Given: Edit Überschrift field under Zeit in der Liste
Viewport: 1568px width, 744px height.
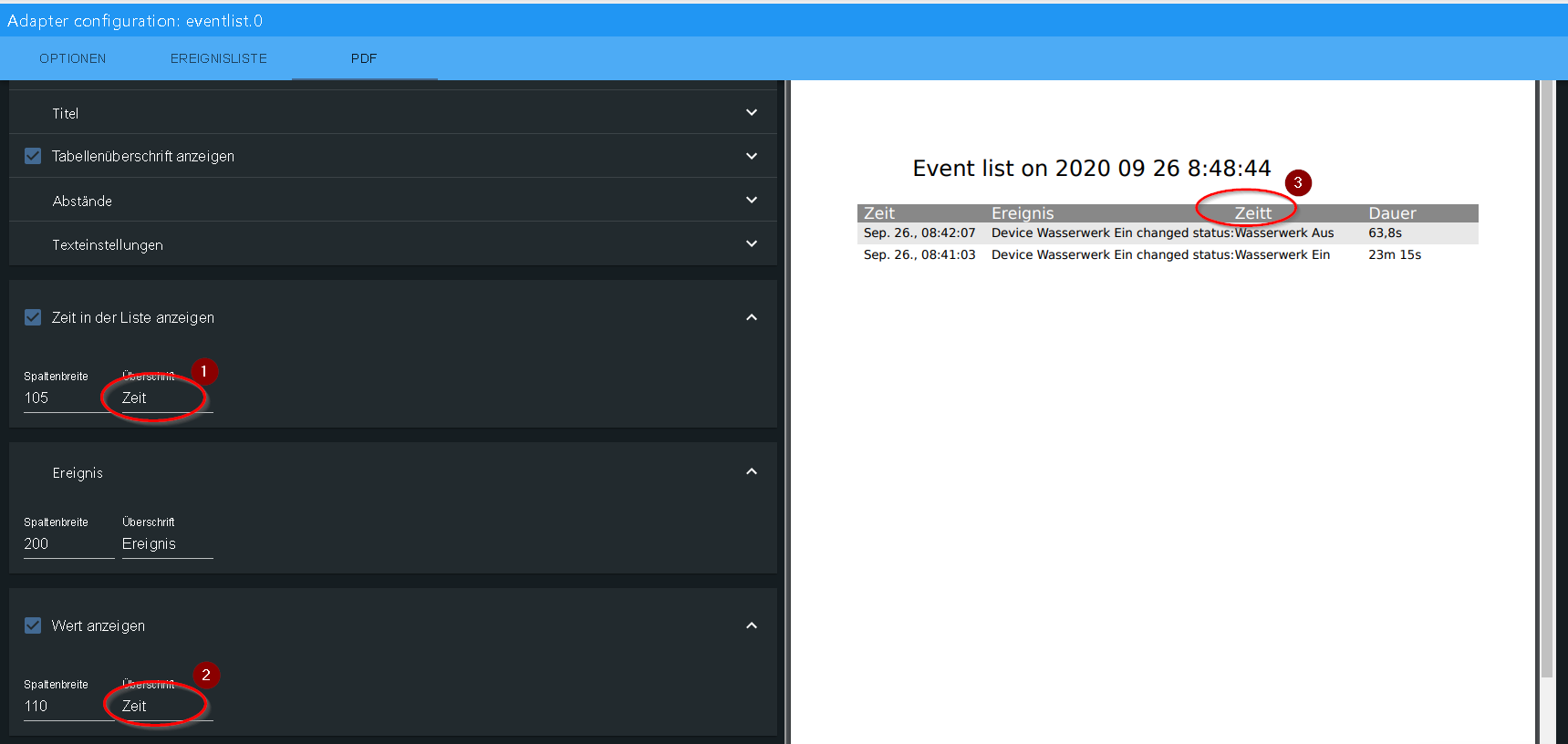Looking at the screenshot, I should click(x=168, y=398).
